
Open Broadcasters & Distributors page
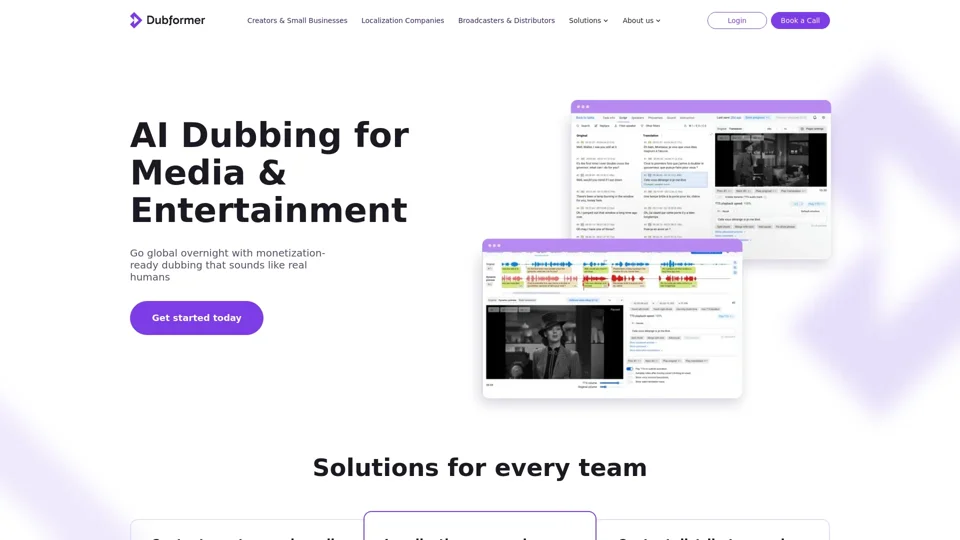[x=506, y=20]
